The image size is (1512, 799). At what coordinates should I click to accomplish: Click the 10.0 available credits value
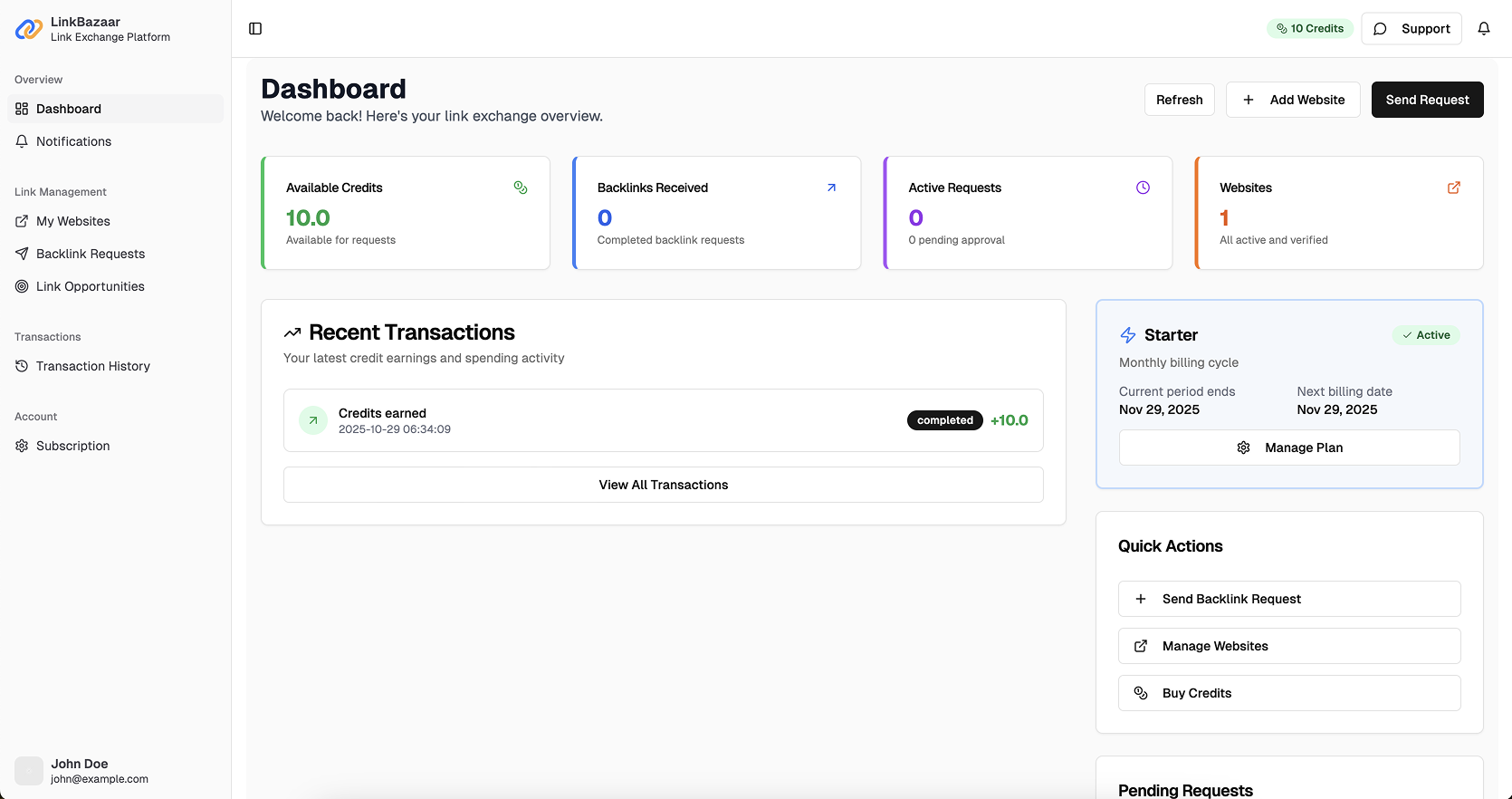pos(308,218)
